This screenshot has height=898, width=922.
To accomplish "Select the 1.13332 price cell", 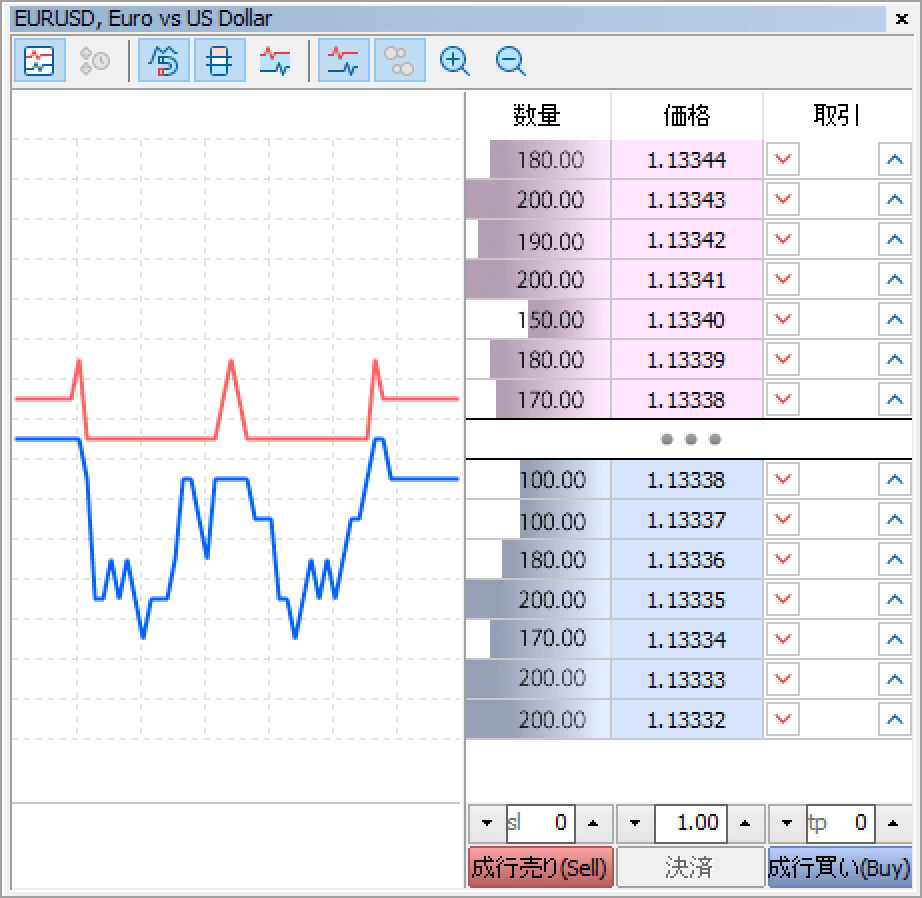I will pyautogui.click(x=687, y=719).
